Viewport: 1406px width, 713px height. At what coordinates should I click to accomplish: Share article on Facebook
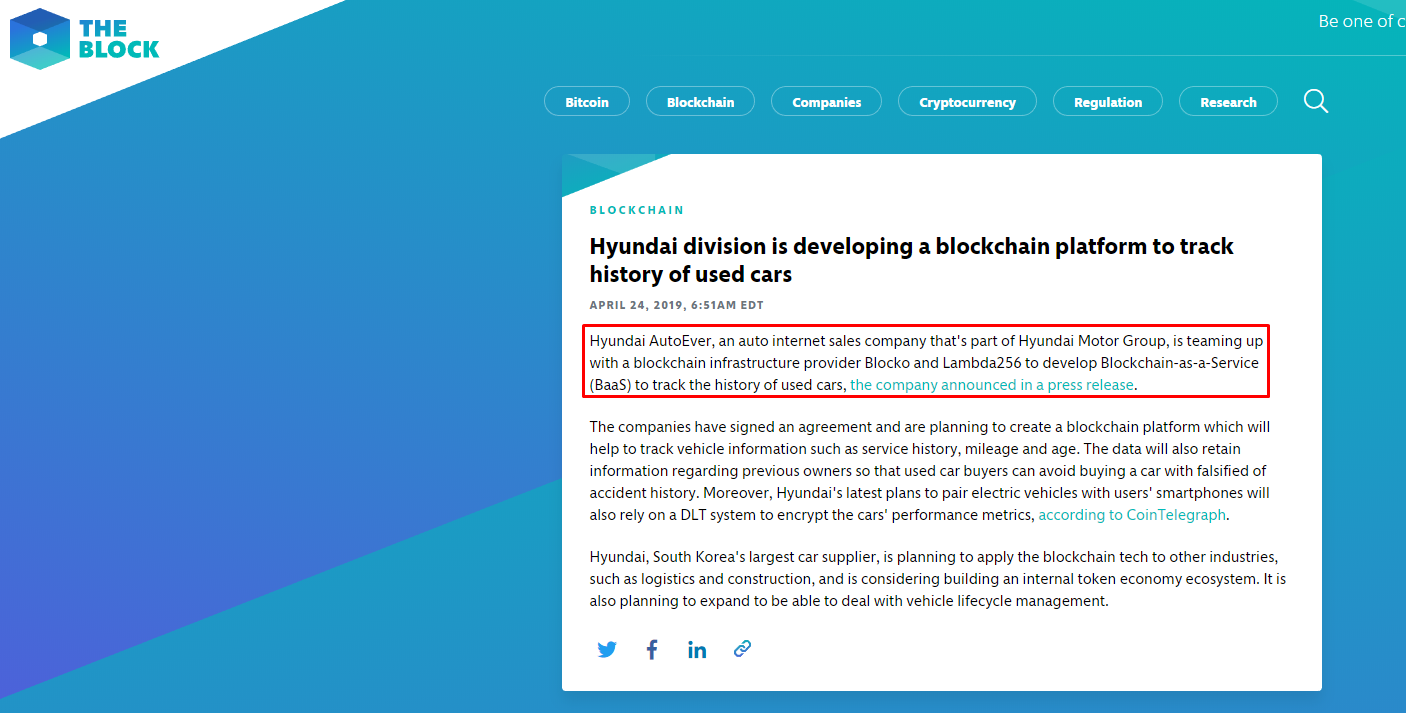(652, 649)
